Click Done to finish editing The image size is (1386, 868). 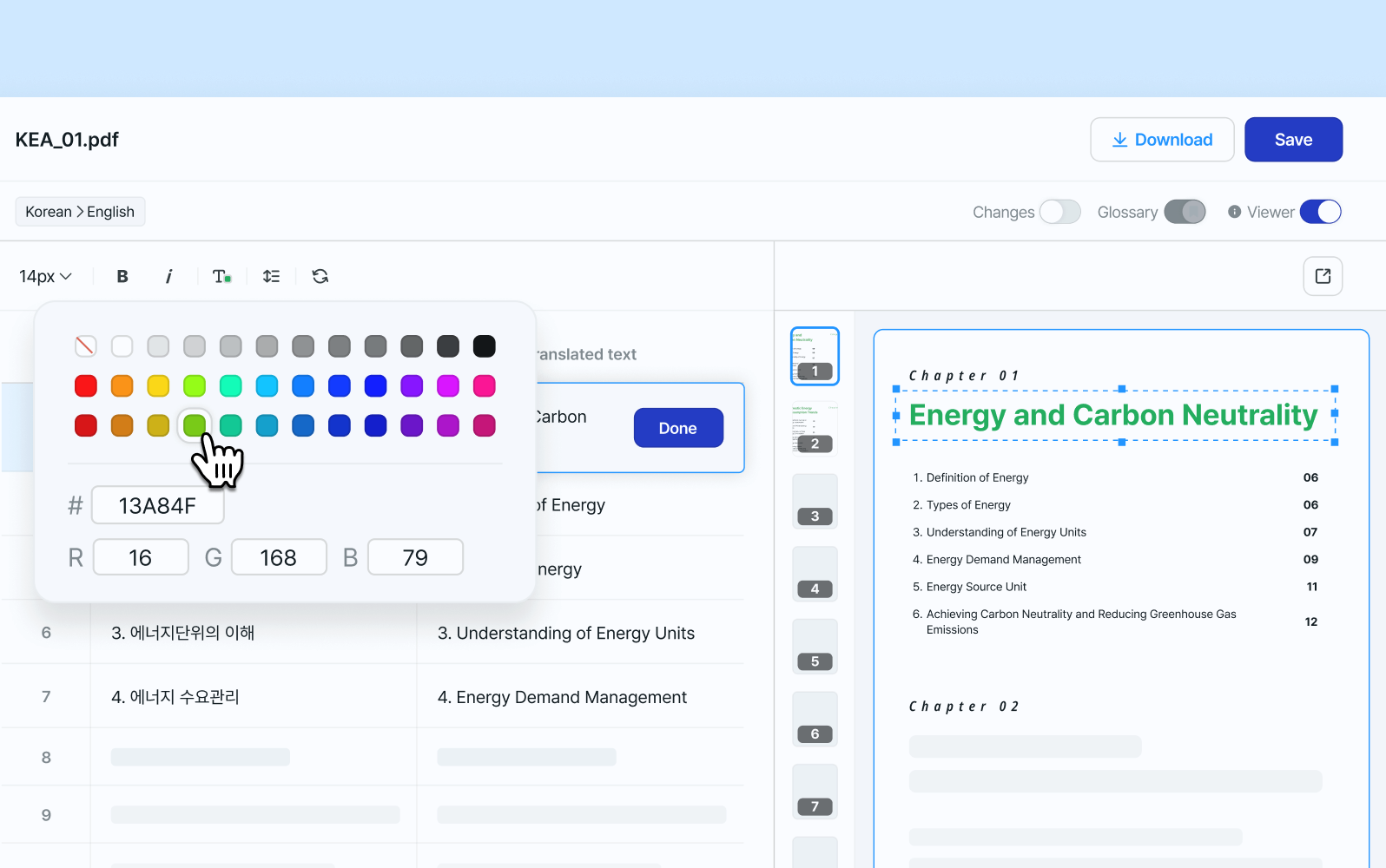tap(678, 428)
